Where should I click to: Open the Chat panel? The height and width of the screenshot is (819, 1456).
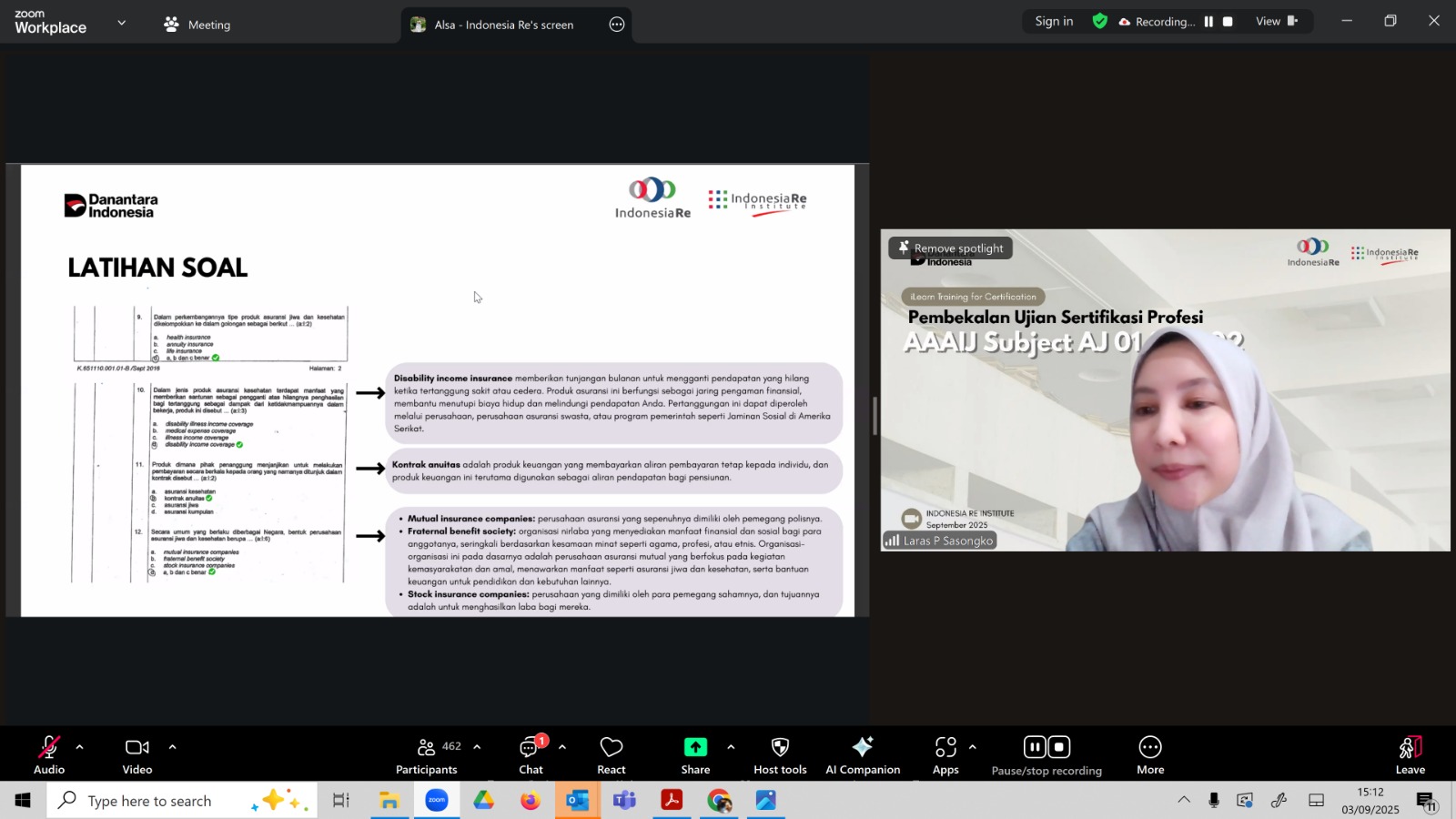click(531, 754)
